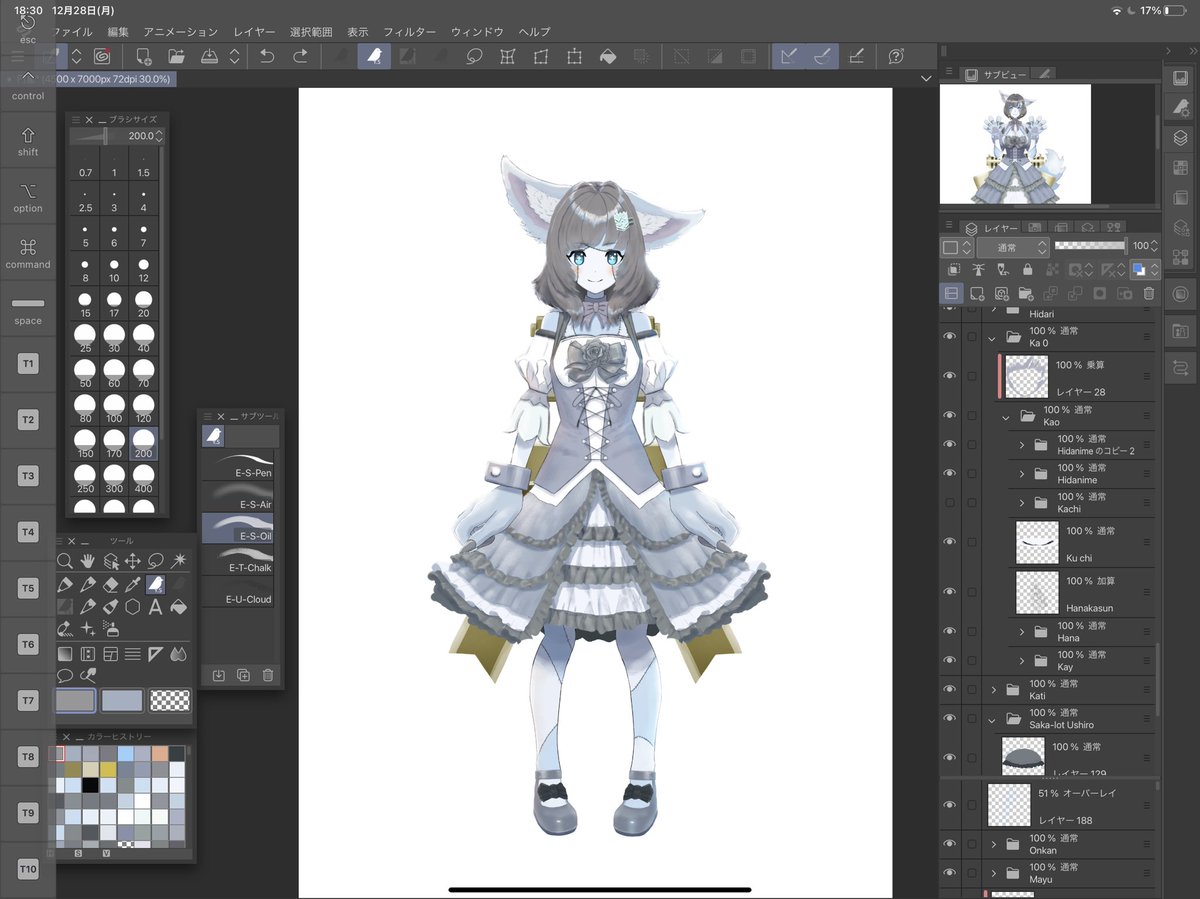Expand the Hidanime のコピー 2 folder
This screenshot has height=899, width=1200.
click(x=1022, y=445)
